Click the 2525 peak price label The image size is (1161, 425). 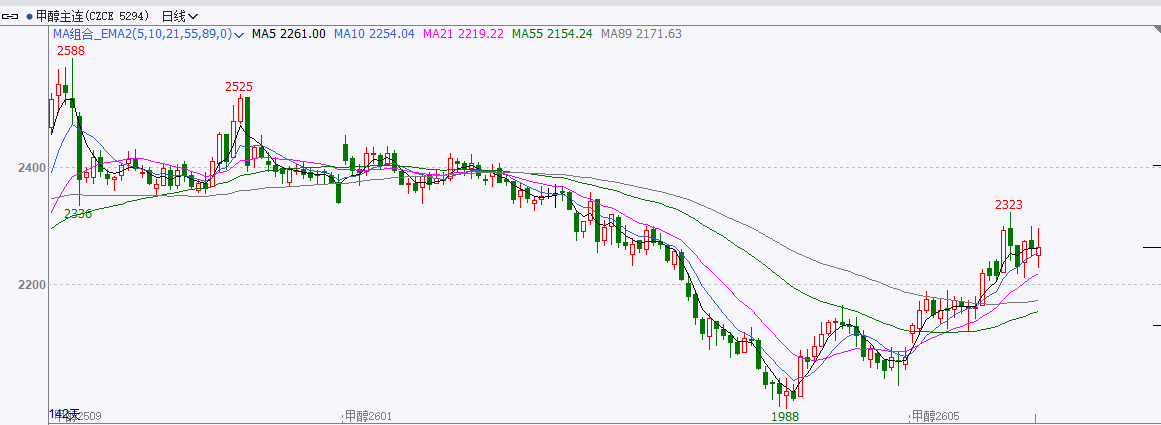[x=238, y=87]
